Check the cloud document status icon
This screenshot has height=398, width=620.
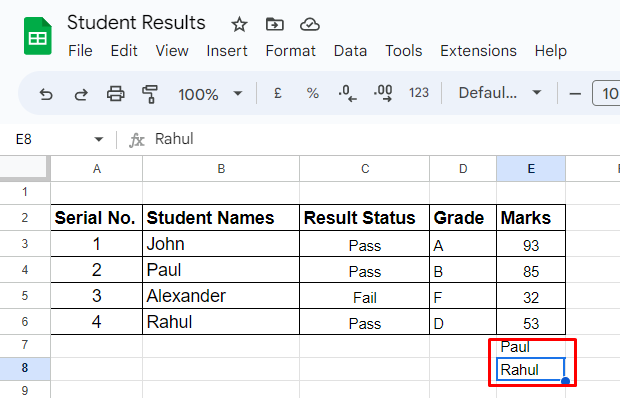point(310,25)
